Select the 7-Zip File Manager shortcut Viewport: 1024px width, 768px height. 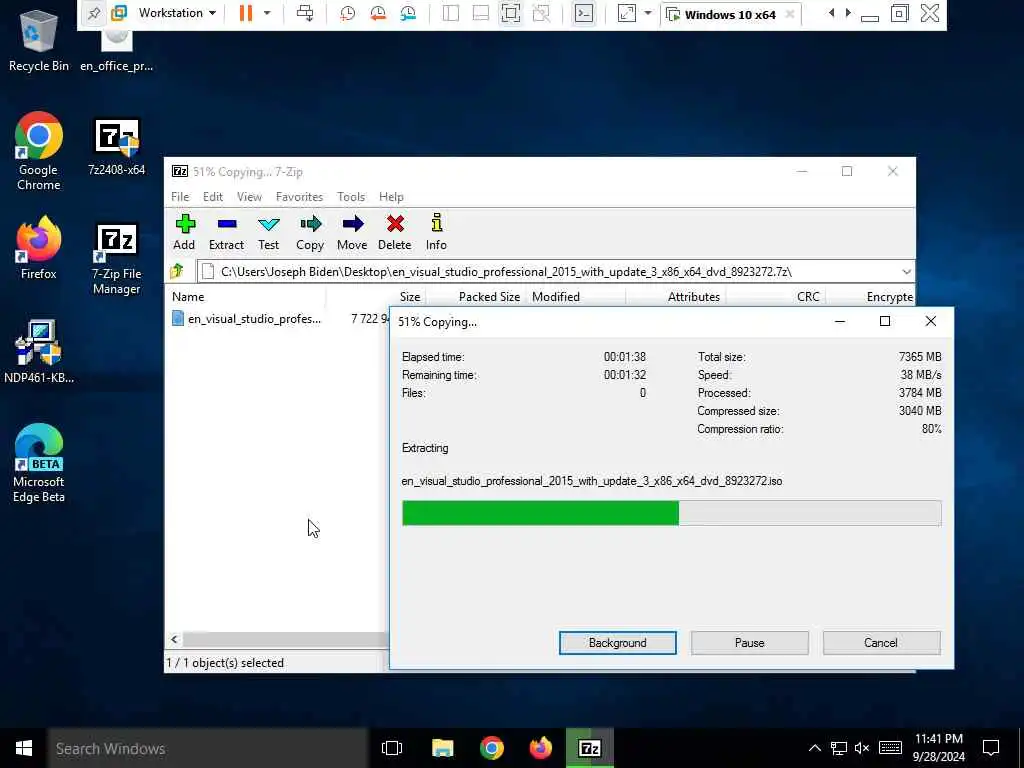pyautogui.click(x=117, y=259)
